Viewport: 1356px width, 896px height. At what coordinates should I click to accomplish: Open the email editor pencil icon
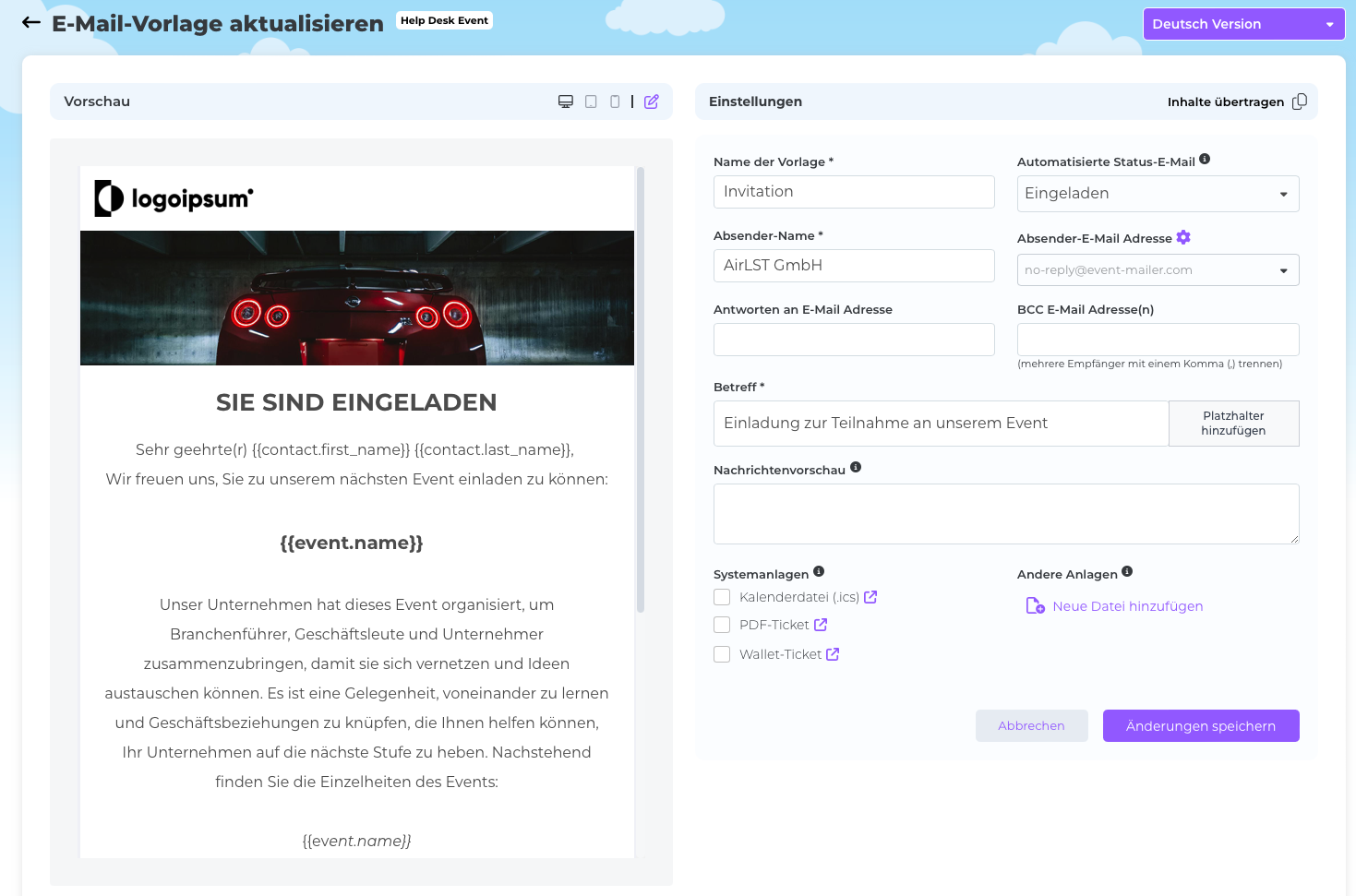[x=652, y=102]
